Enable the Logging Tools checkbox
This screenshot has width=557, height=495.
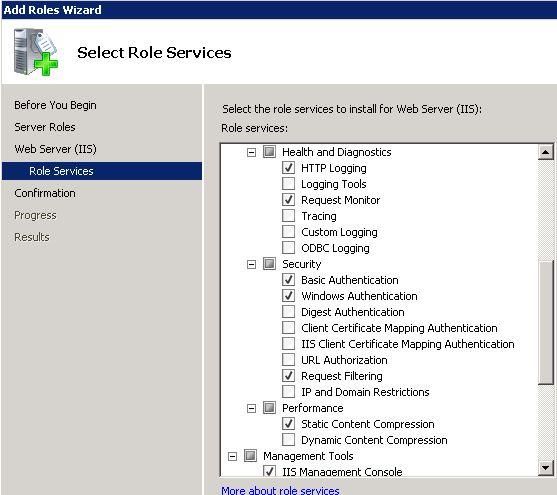288,184
